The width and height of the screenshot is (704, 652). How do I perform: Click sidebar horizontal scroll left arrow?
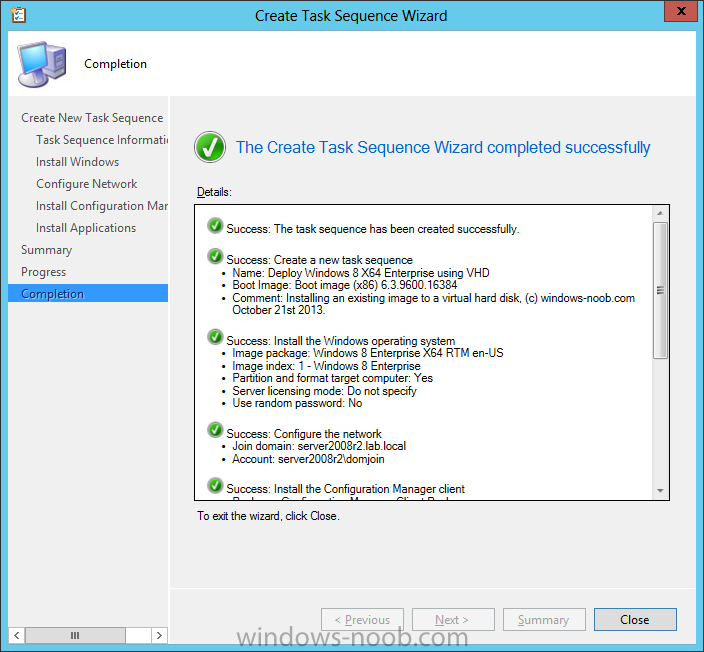(17, 635)
